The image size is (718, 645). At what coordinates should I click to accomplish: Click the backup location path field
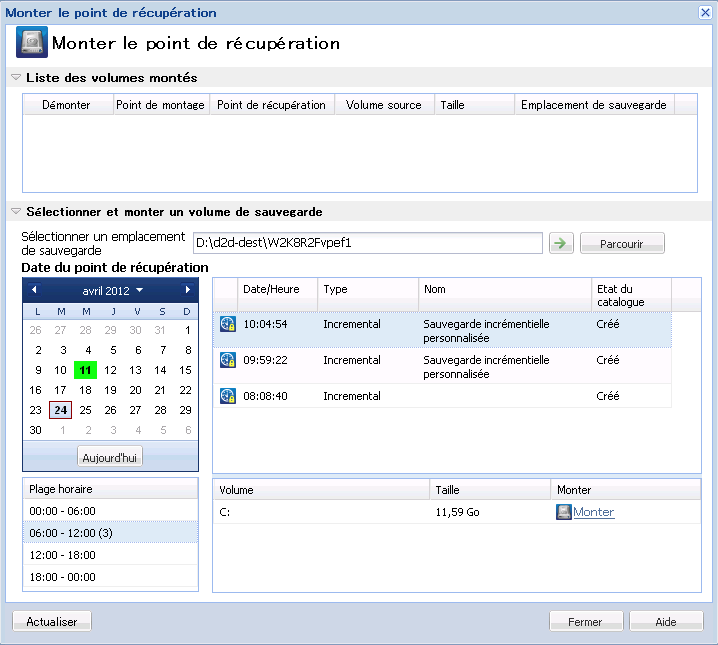367,243
